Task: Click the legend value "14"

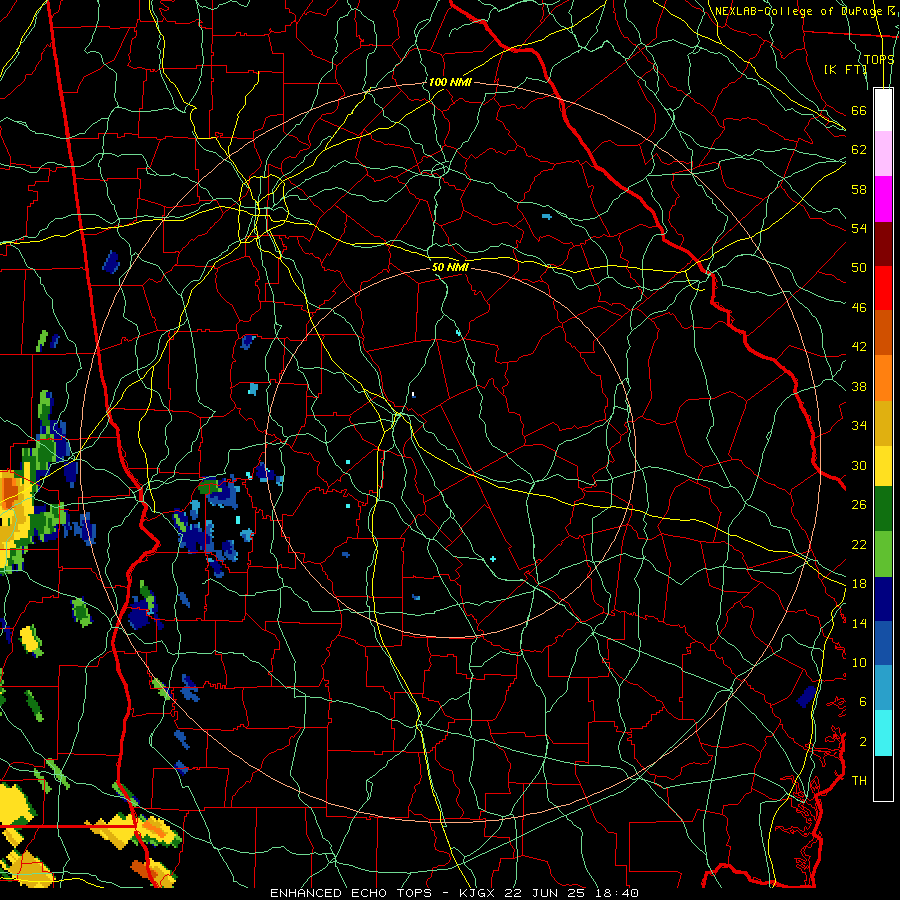Action: pos(859,623)
